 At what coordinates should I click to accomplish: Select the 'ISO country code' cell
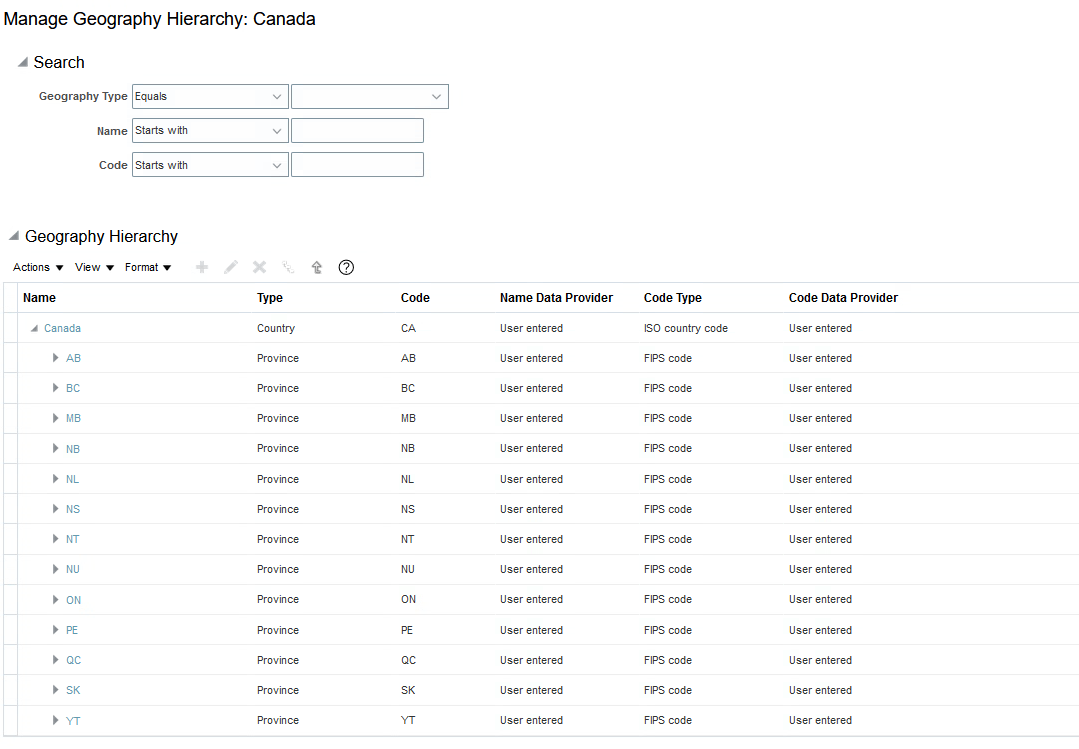click(x=685, y=328)
